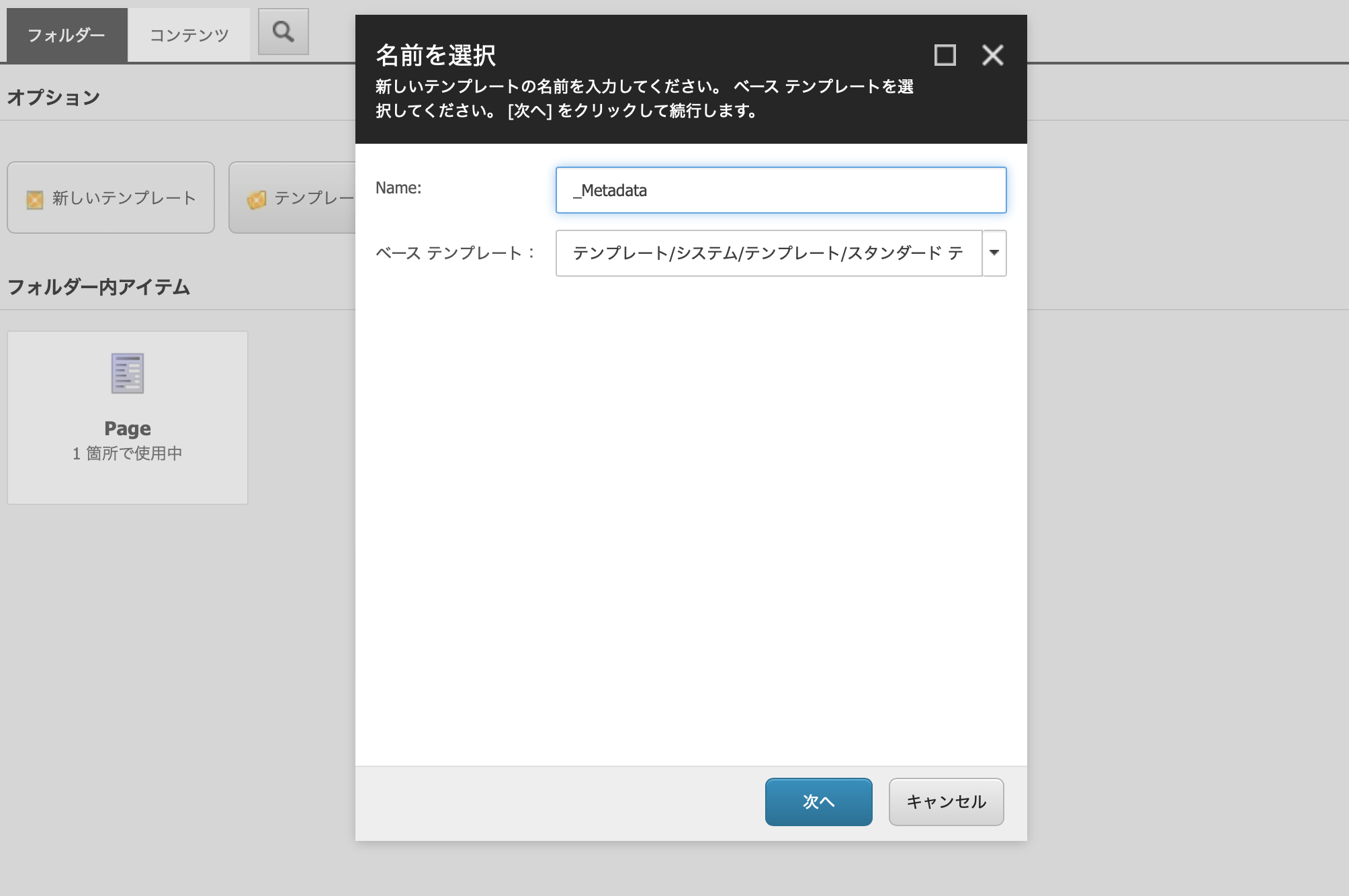Click the 名前を選択 dialog title

435,55
